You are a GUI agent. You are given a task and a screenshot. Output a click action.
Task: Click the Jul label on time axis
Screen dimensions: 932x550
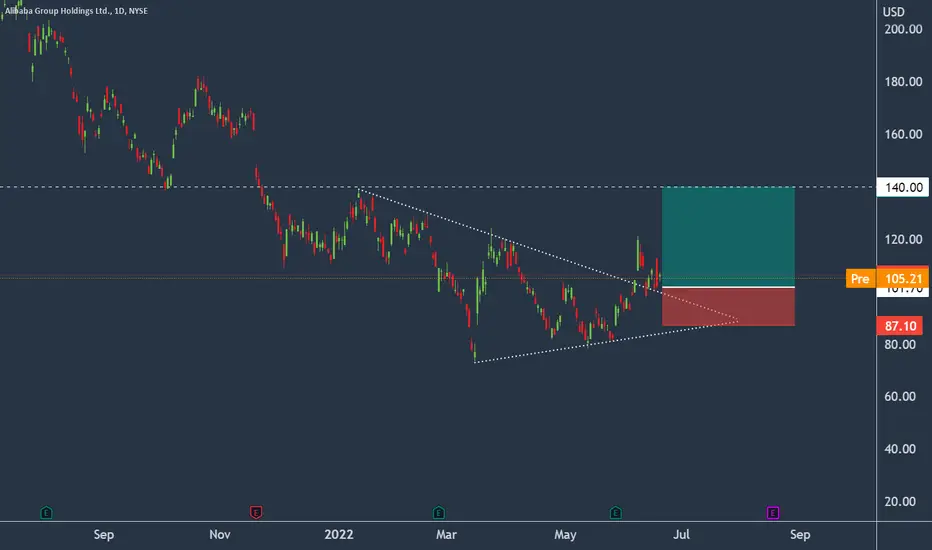click(x=682, y=535)
